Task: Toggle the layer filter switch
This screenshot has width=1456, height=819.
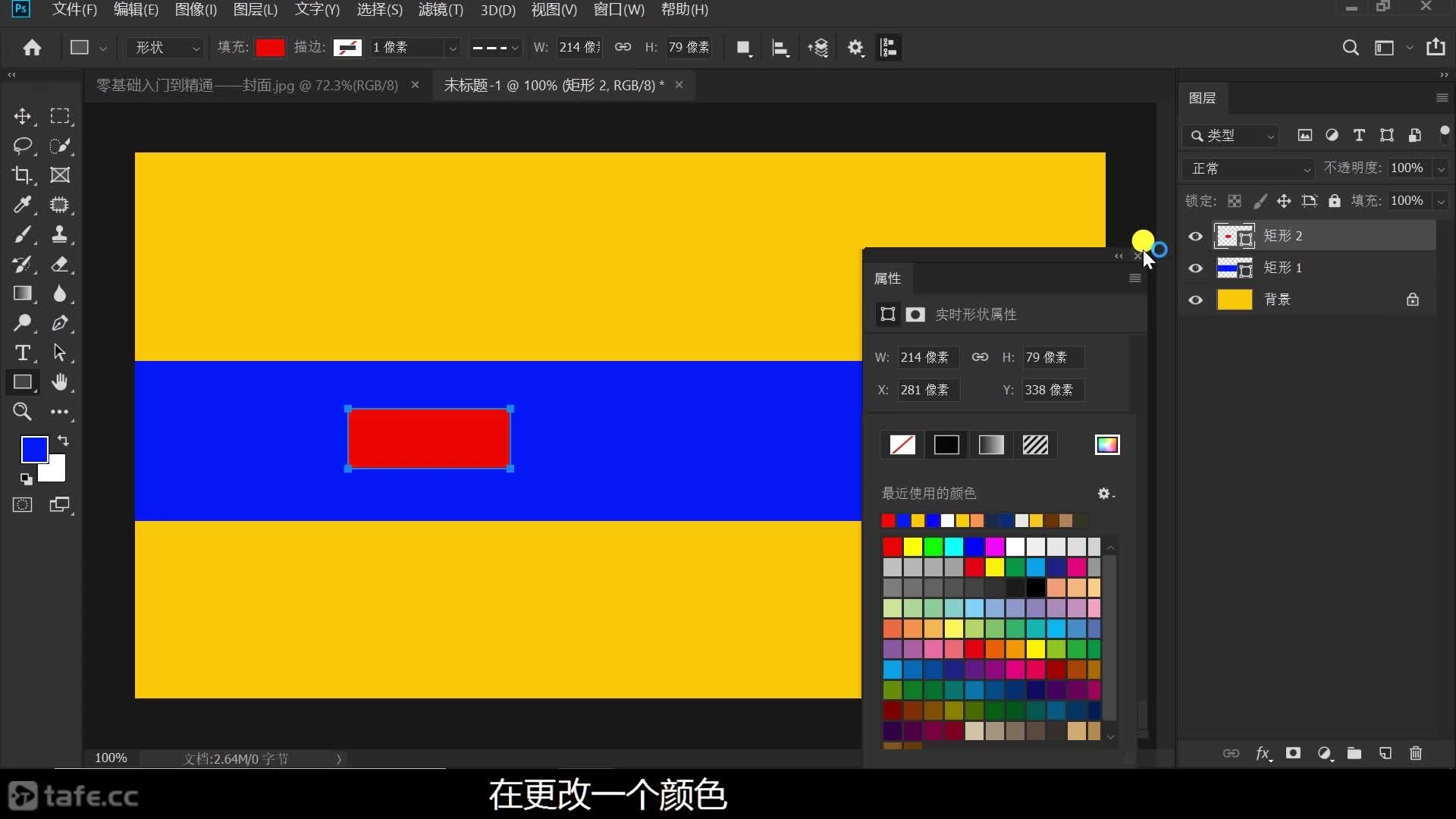Action: (x=1445, y=133)
